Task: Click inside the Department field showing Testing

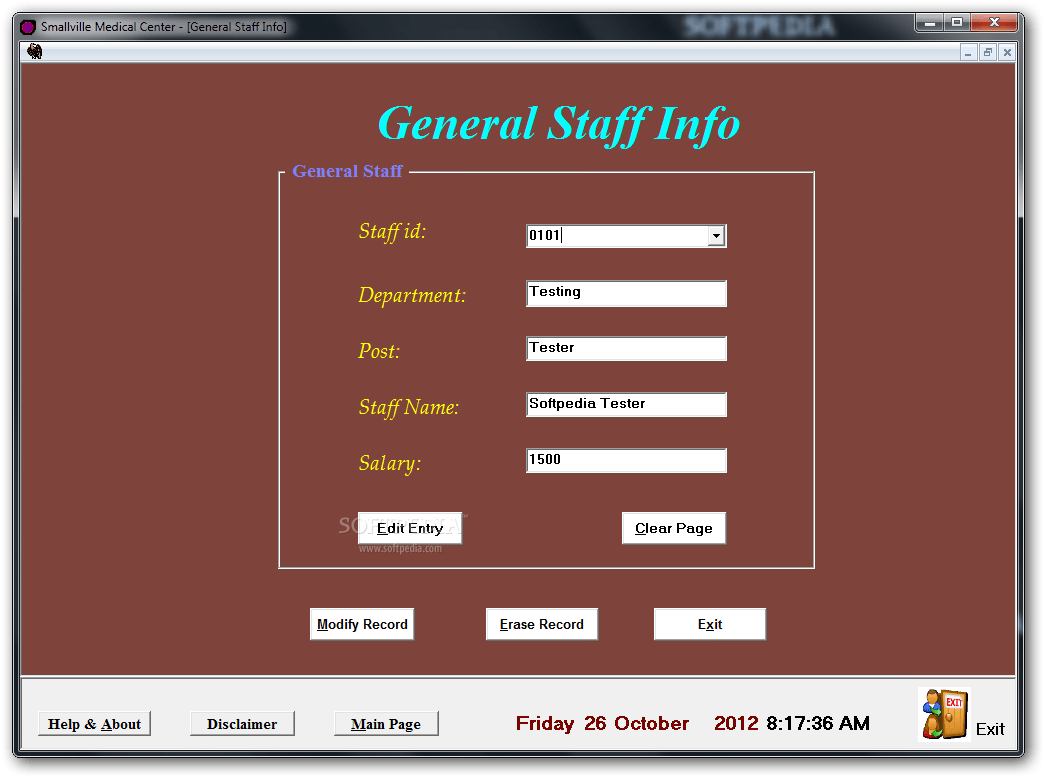Action: pos(626,293)
